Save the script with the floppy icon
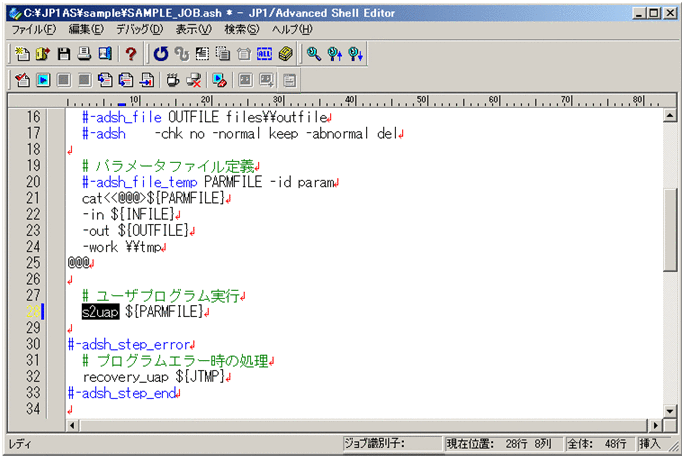 point(64,53)
